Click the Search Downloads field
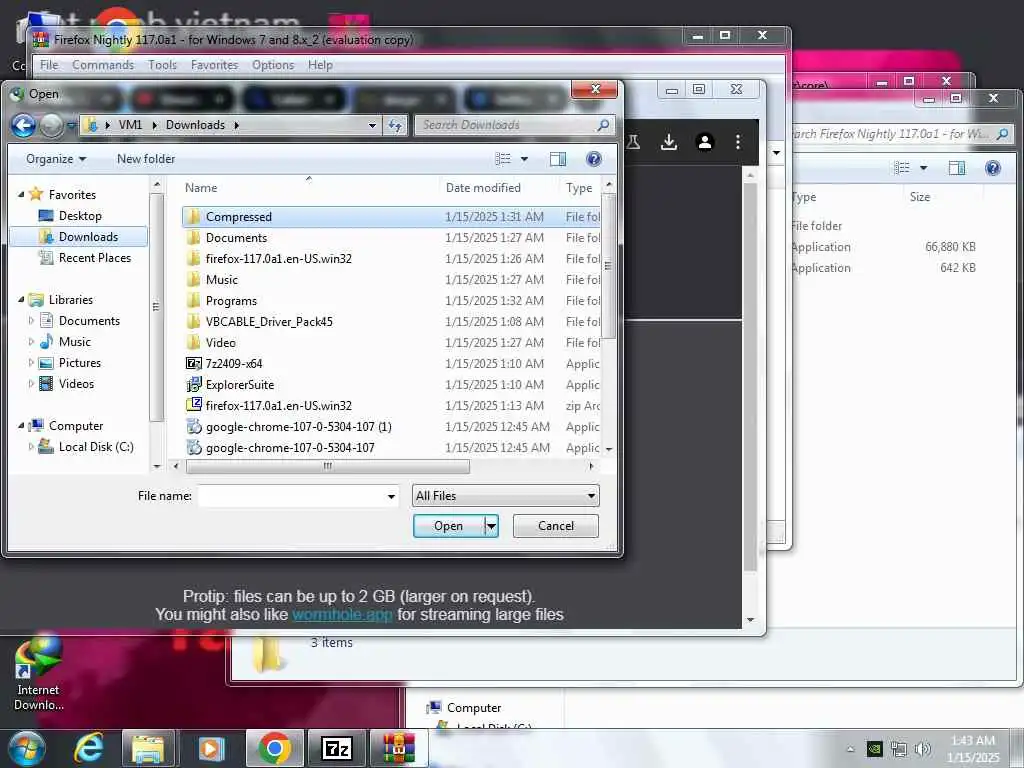The height and width of the screenshot is (768, 1024). (x=507, y=125)
